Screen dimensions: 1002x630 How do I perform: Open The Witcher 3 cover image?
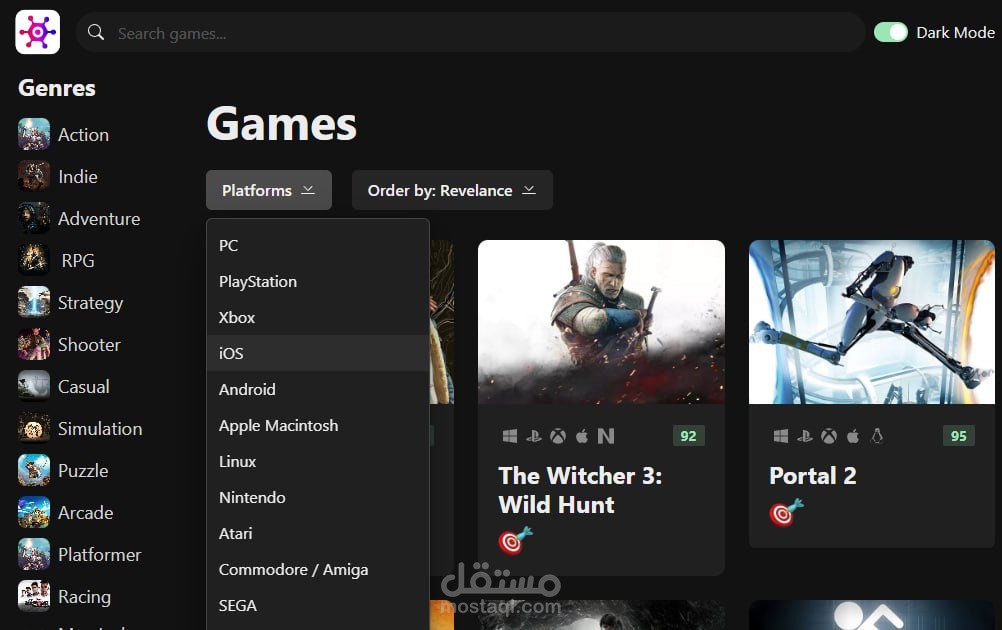tap(601, 322)
